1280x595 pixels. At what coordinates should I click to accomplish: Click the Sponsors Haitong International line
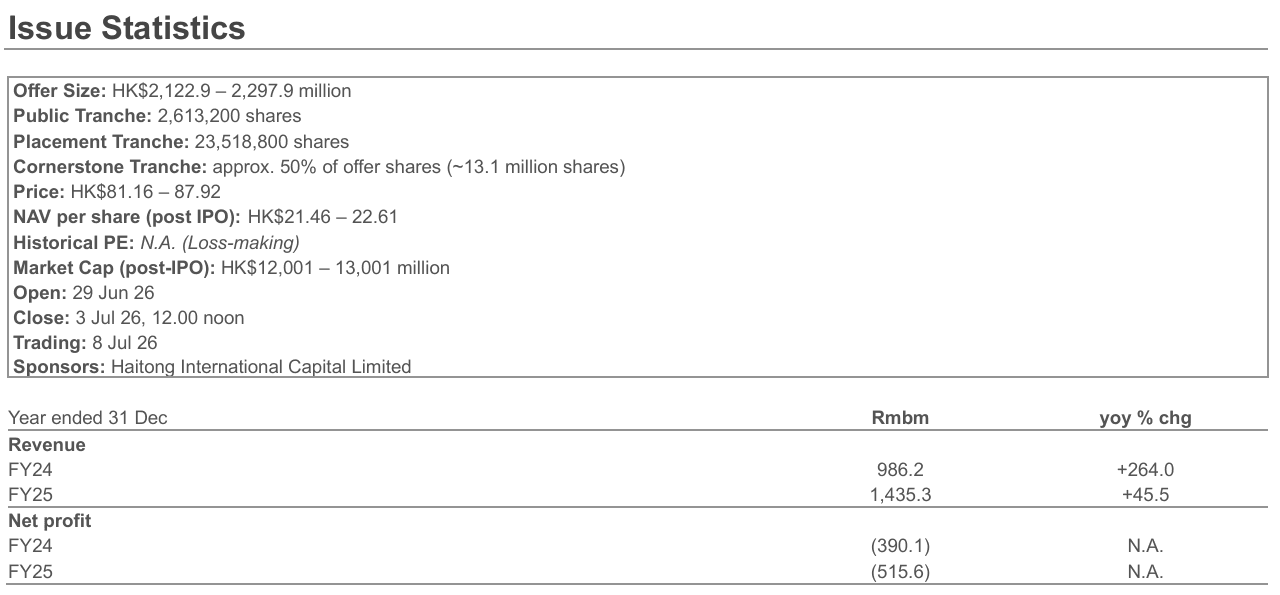pos(212,367)
